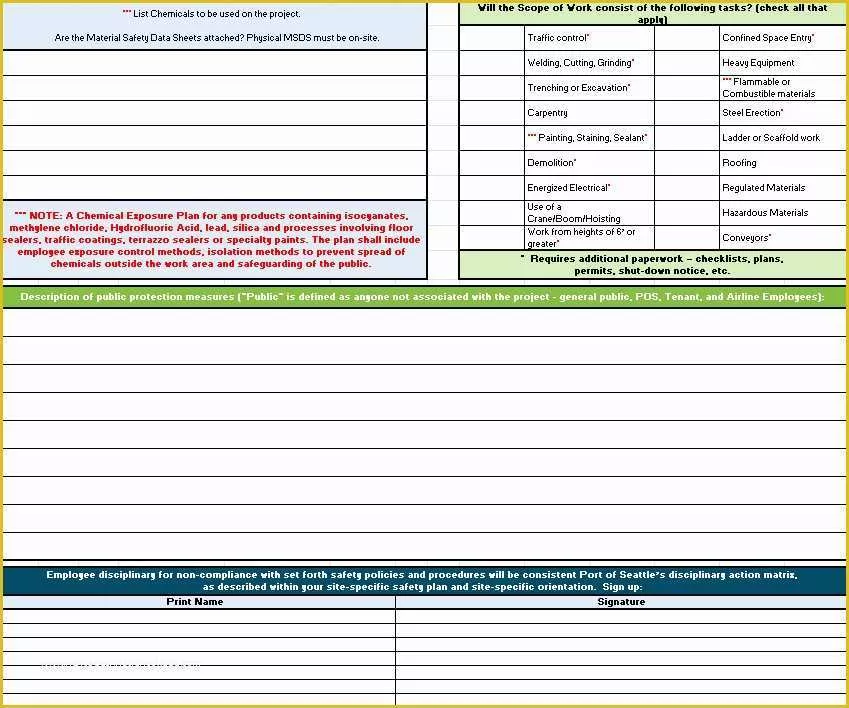The height and width of the screenshot is (708, 849).
Task: Check the box beside Work from heights
Action: coord(492,238)
